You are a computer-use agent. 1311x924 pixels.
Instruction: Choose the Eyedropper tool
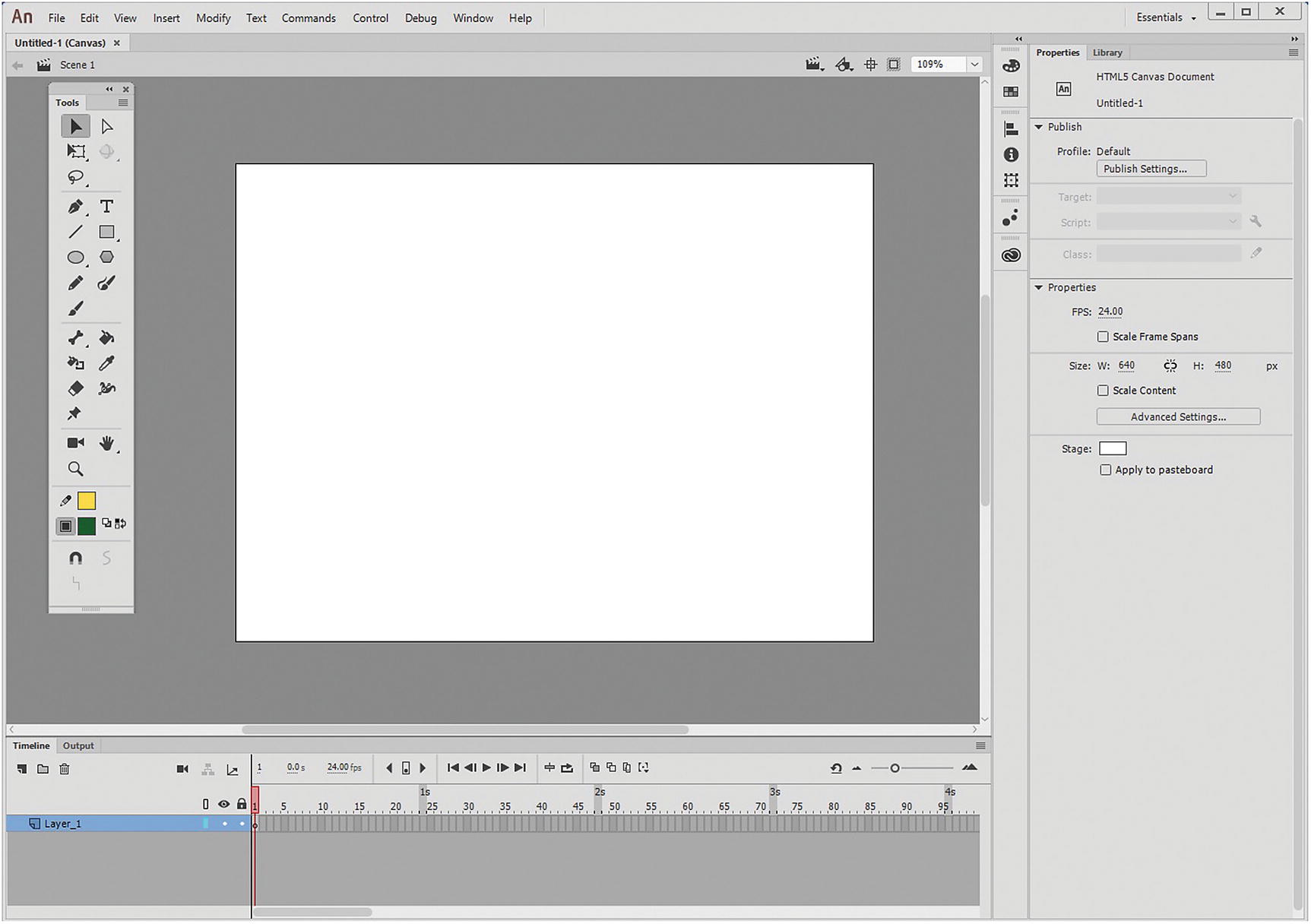(x=106, y=363)
